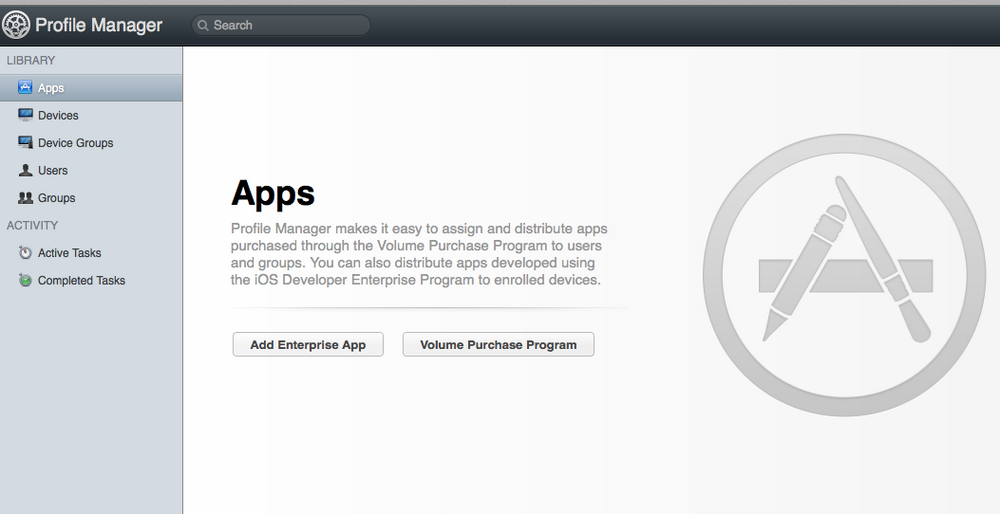This screenshot has height=514, width=1000.
Task: Show Groups in the sidebar
Action: coord(91,198)
